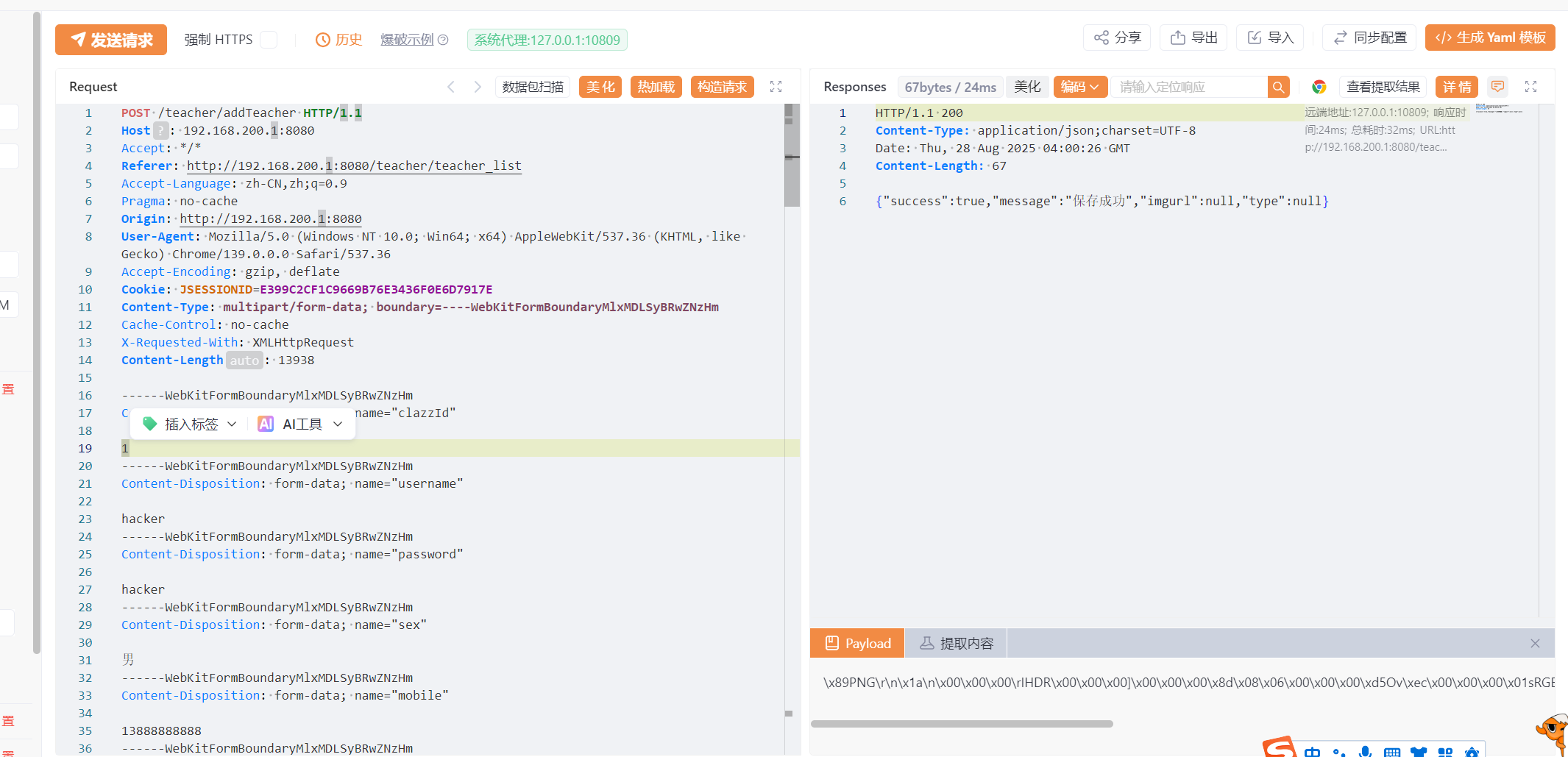Screen dimensions: 1568x757
Task: Switch to the extracted content tab
Action: point(957,644)
